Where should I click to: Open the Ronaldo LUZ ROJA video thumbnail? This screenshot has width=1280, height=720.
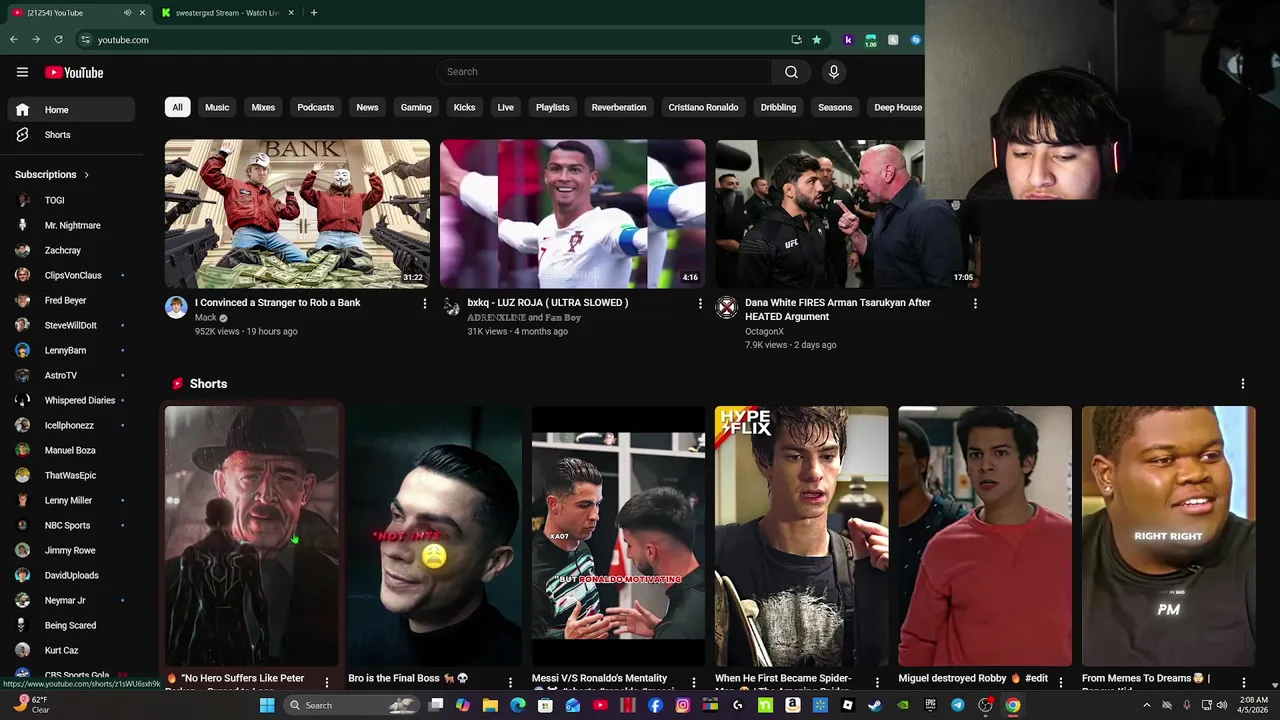tap(572, 214)
